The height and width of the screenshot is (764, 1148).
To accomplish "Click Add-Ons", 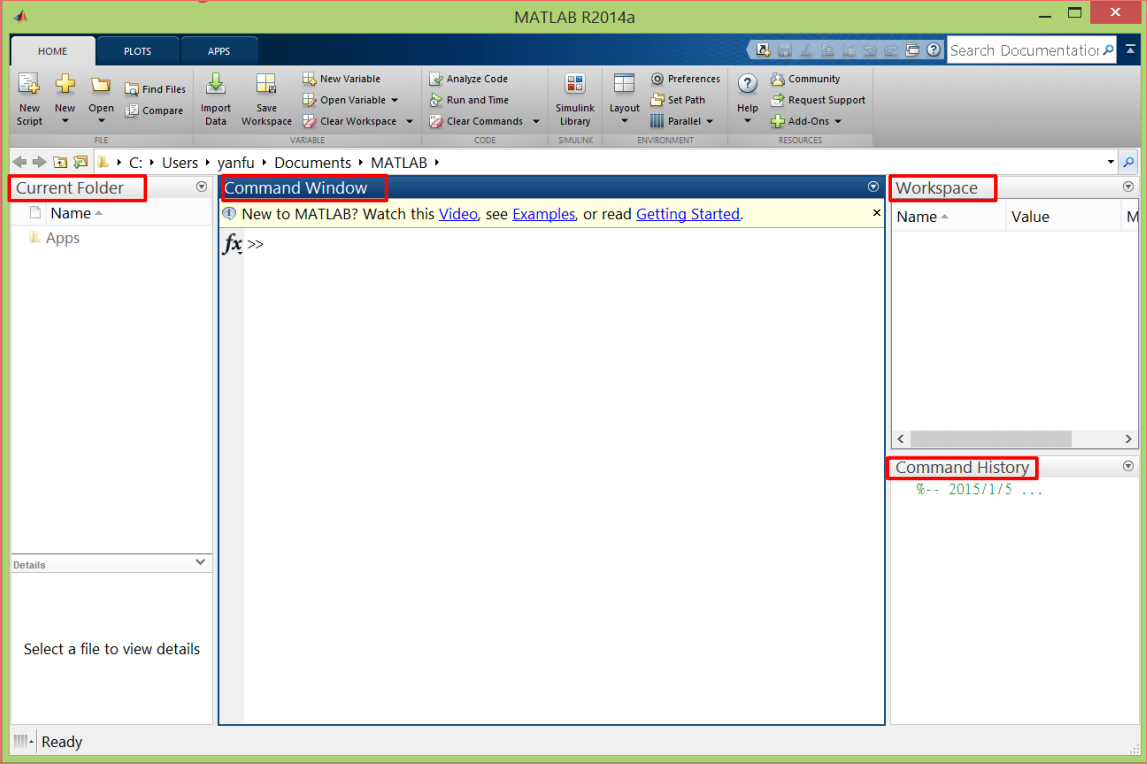I will [800, 121].
